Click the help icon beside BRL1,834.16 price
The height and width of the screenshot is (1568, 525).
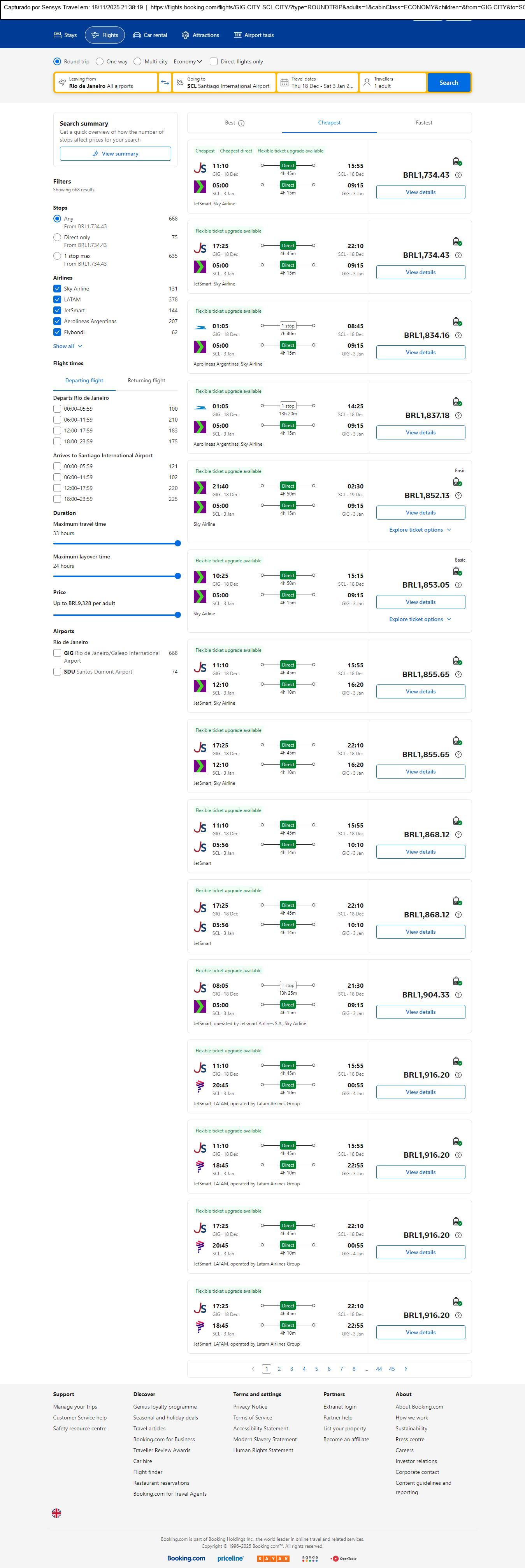coord(458,335)
